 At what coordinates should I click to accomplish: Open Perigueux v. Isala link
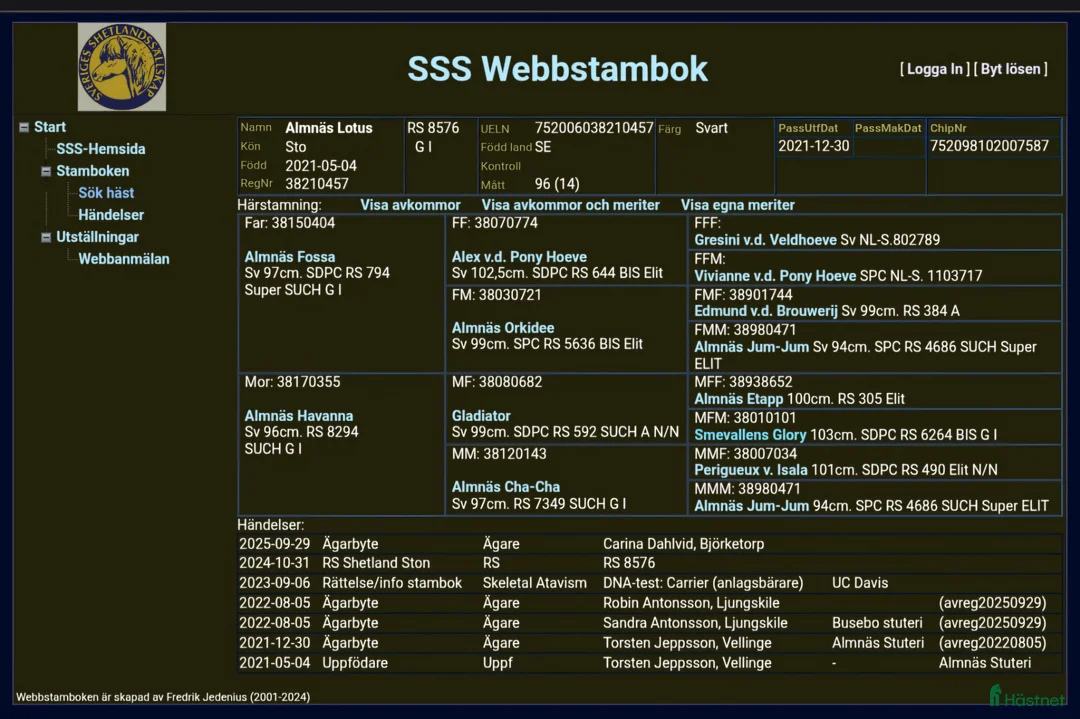[x=751, y=470]
